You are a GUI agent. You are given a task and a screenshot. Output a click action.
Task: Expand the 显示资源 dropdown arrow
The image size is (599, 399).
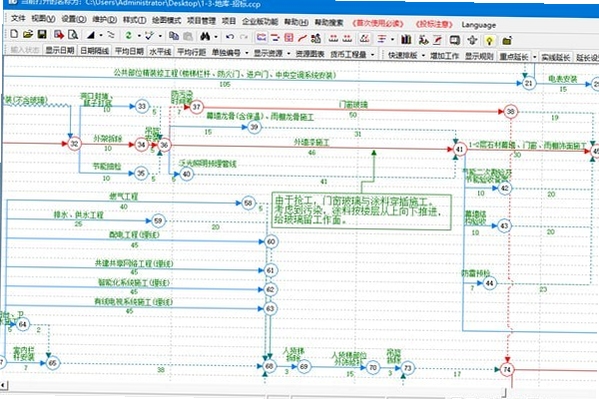click(289, 54)
